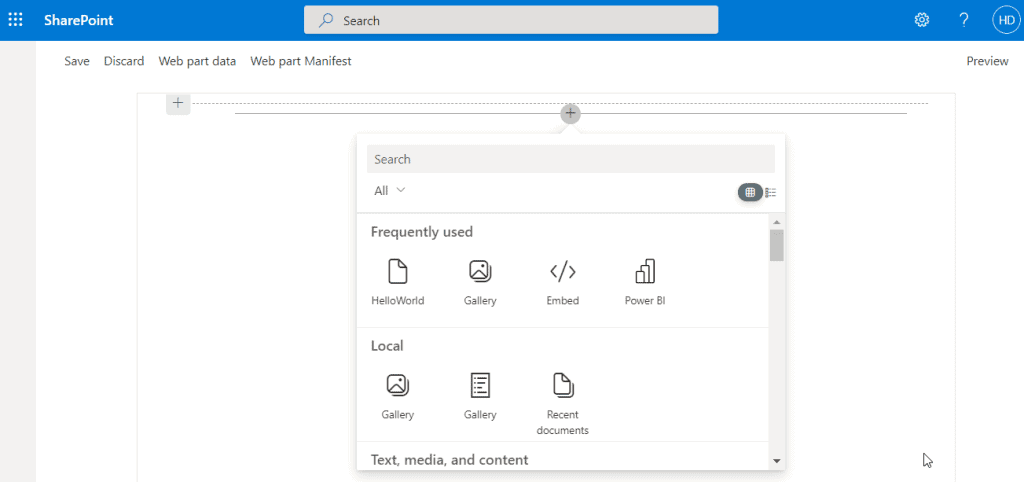Click the picker scrollbar up arrow
1024x482 pixels.
pyautogui.click(x=776, y=222)
